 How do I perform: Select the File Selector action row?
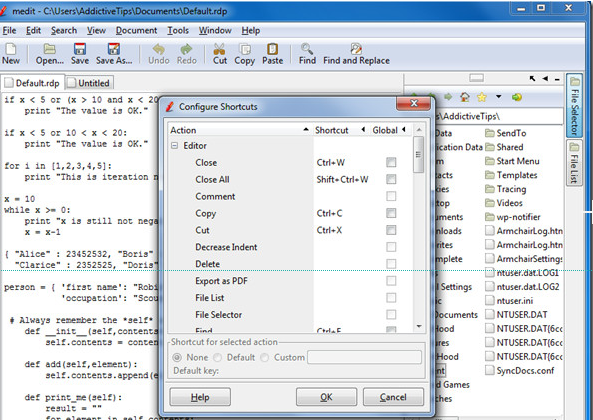pyautogui.click(x=289, y=315)
